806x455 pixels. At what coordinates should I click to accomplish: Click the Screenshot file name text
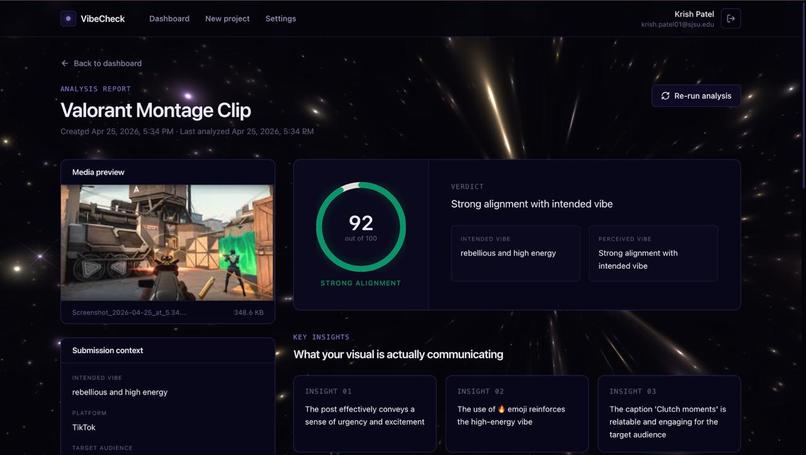coord(129,312)
